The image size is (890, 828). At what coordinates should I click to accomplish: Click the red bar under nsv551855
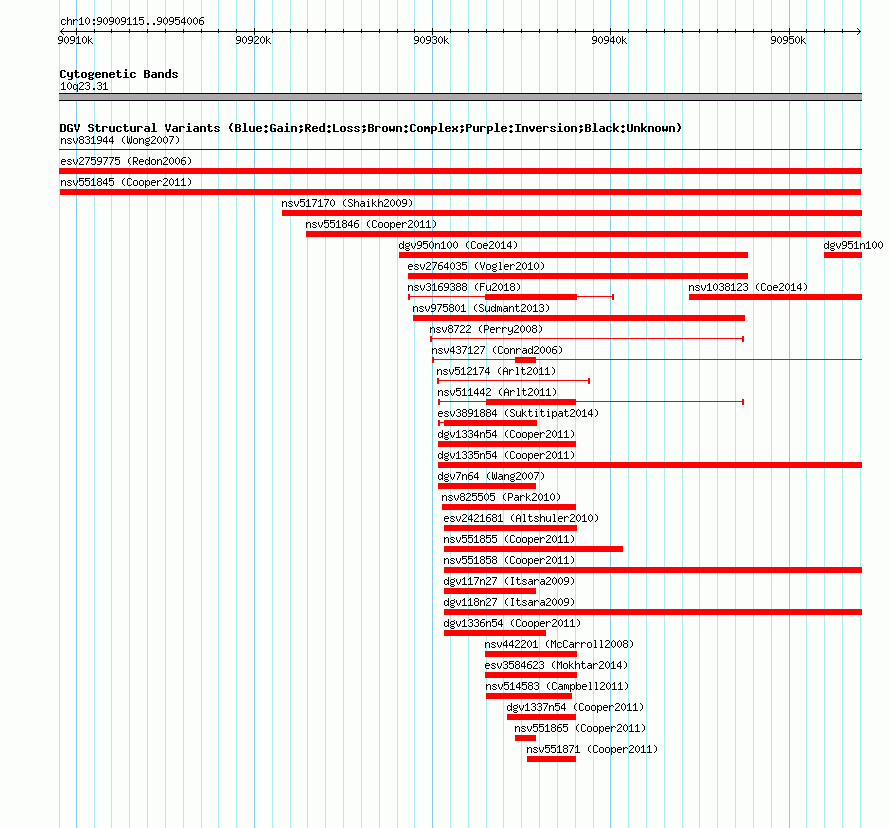click(x=534, y=549)
